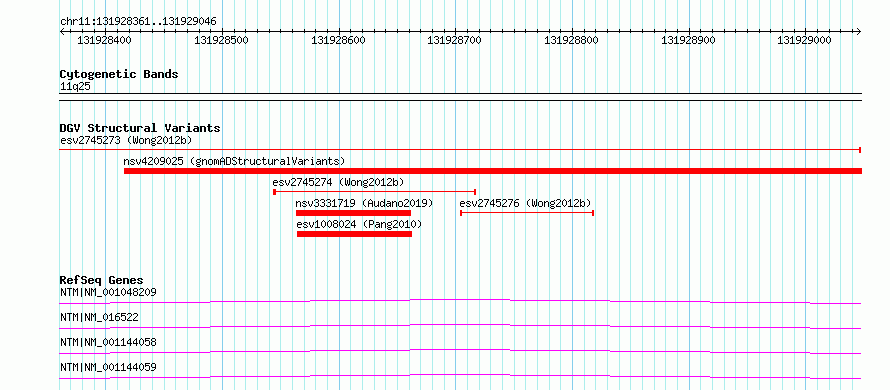Click the 131928800 ruler position
890x390 pixels.
[572, 40]
